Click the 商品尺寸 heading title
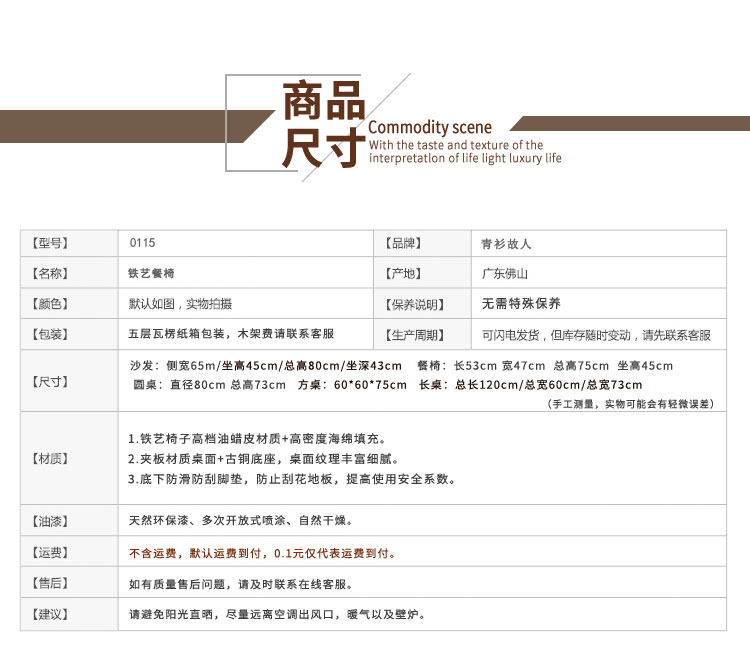The image size is (750, 672). (323, 124)
